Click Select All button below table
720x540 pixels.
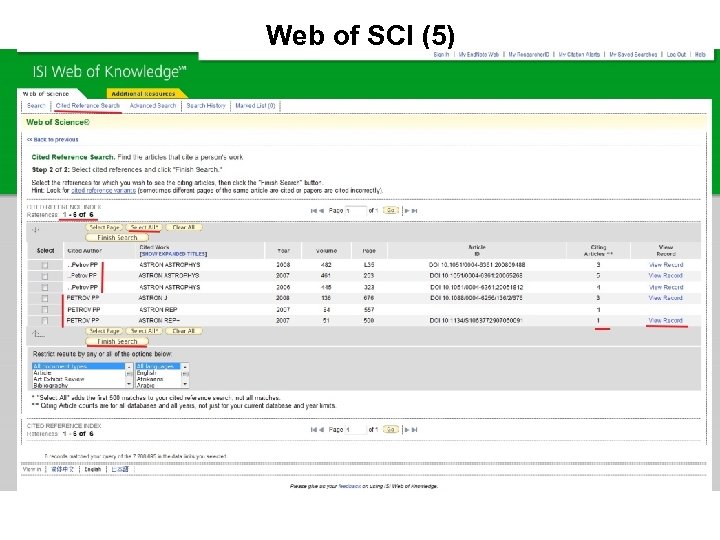click(144, 331)
